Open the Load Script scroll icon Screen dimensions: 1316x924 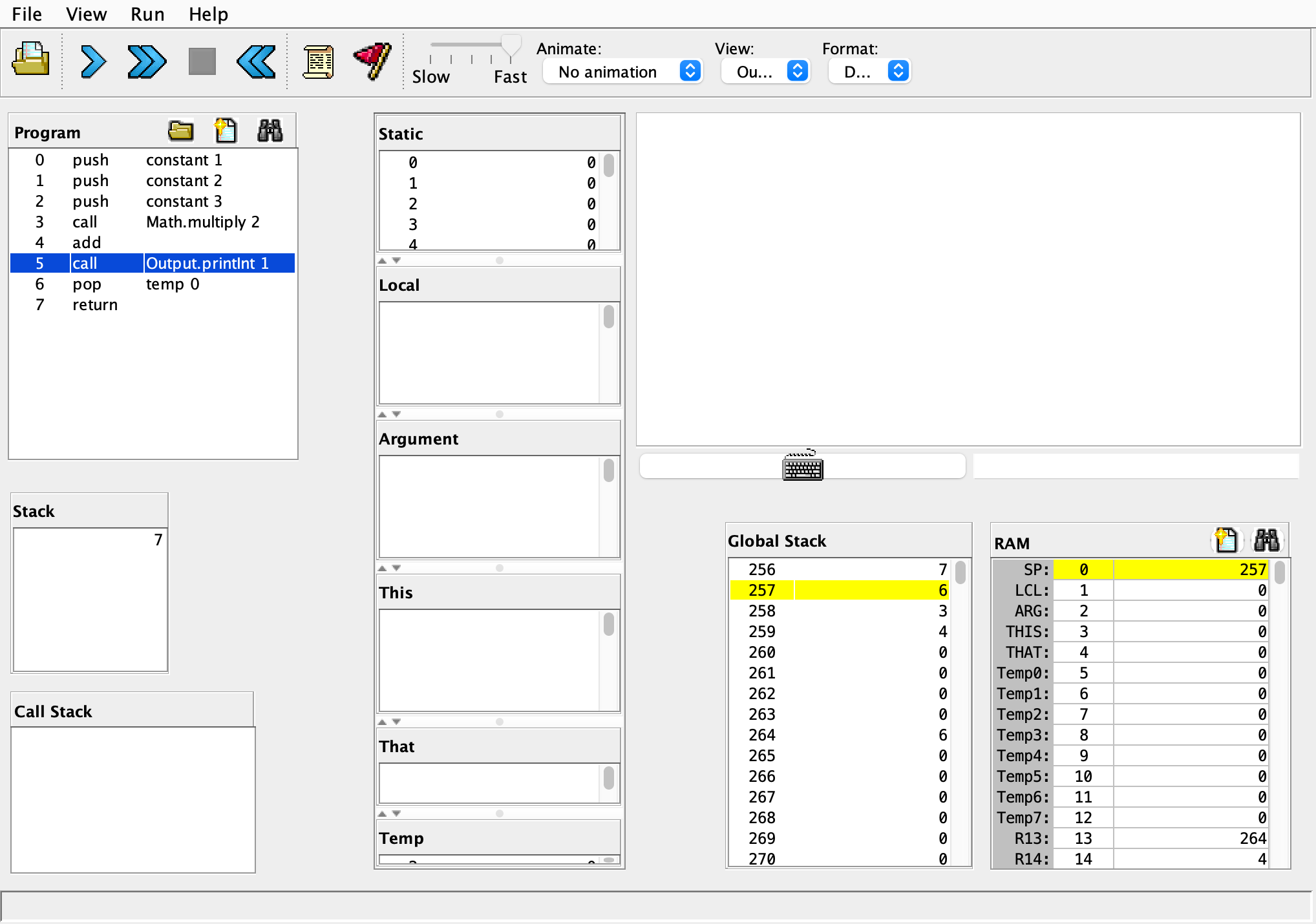(319, 62)
